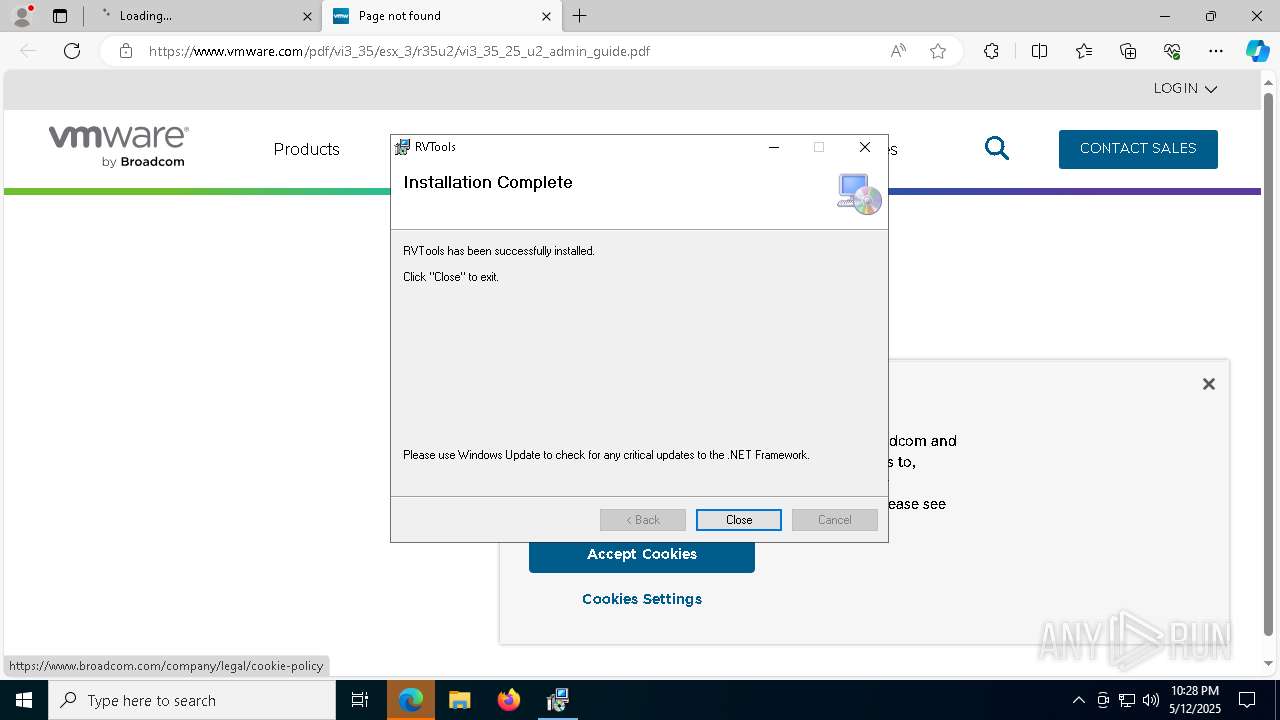This screenshot has height=720, width=1280.
Task: Minimize the RVTools installer window
Action: [773, 147]
